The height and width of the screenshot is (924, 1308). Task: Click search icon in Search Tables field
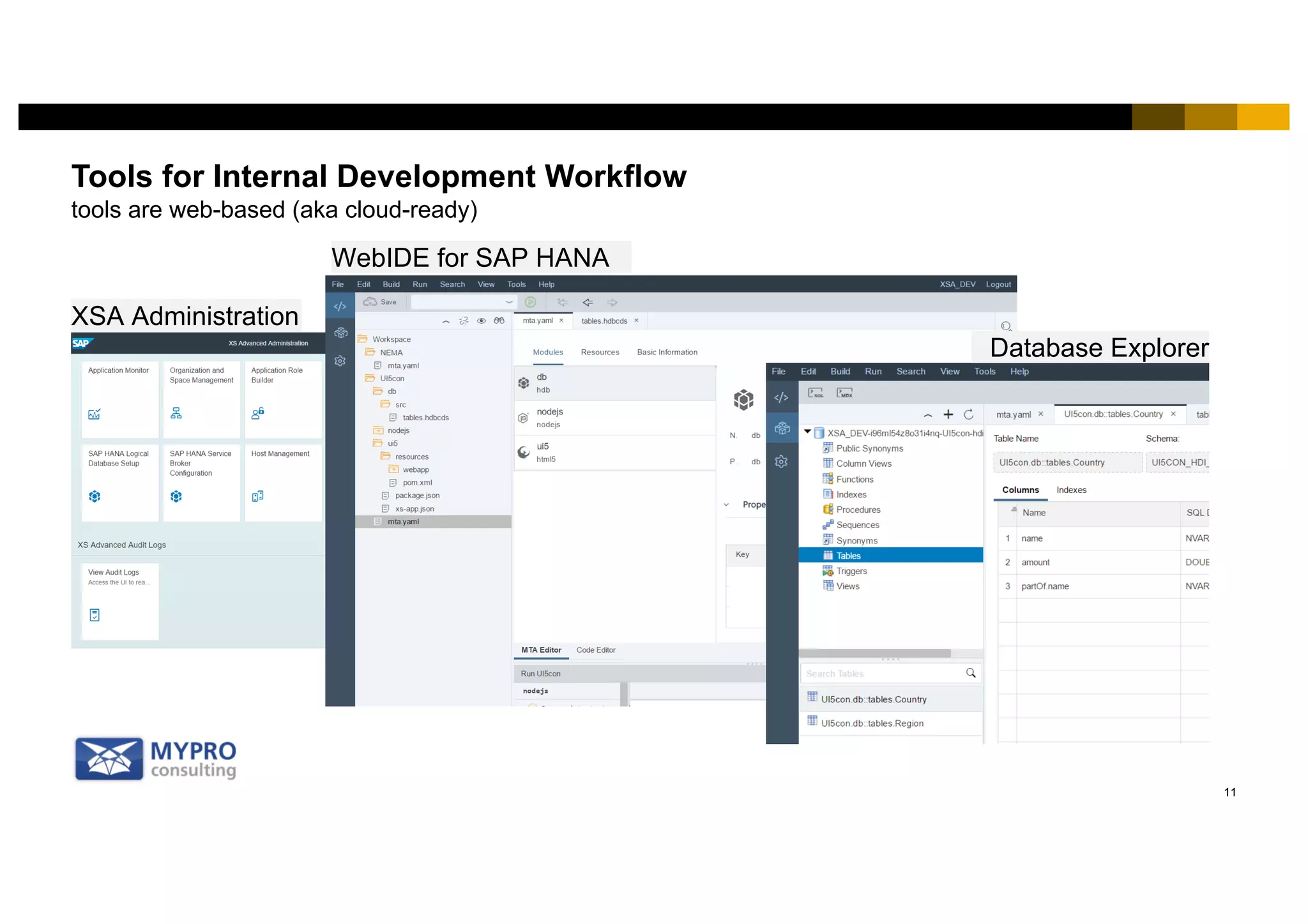click(x=971, y=672)
